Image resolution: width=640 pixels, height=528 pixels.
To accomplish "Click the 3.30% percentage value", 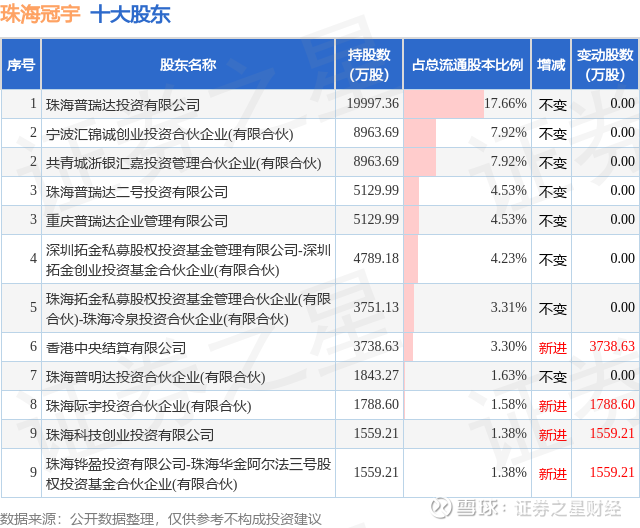I will pyautogui.click(x=509, y=346).
